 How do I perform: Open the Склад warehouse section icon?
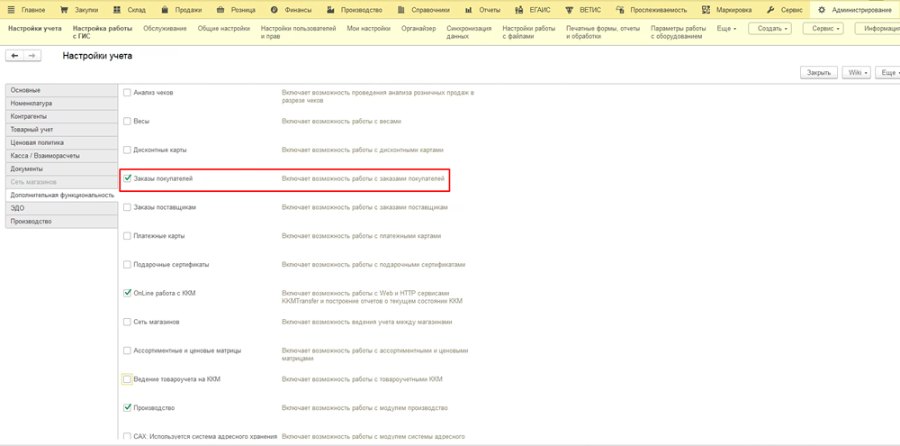pos(117,10)
